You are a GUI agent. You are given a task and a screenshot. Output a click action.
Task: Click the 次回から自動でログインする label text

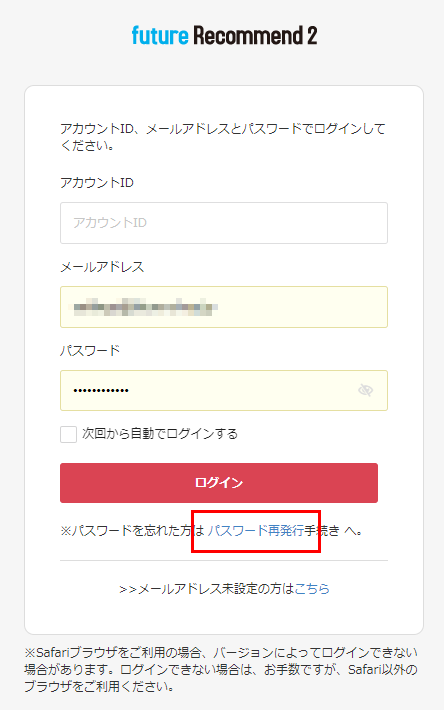[160, 434]
